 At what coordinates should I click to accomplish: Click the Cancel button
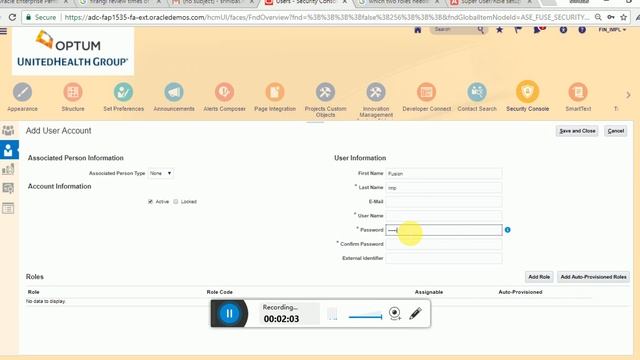616,131
